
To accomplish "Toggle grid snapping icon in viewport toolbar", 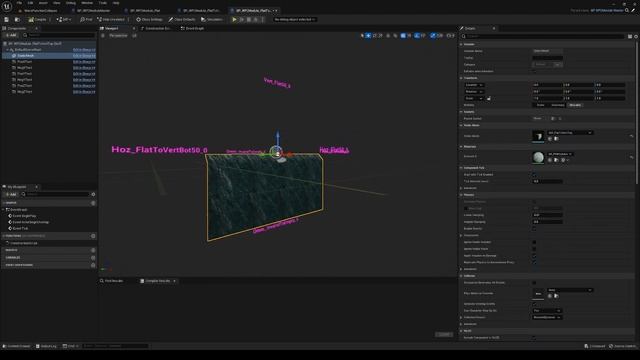I will point(403,36).
